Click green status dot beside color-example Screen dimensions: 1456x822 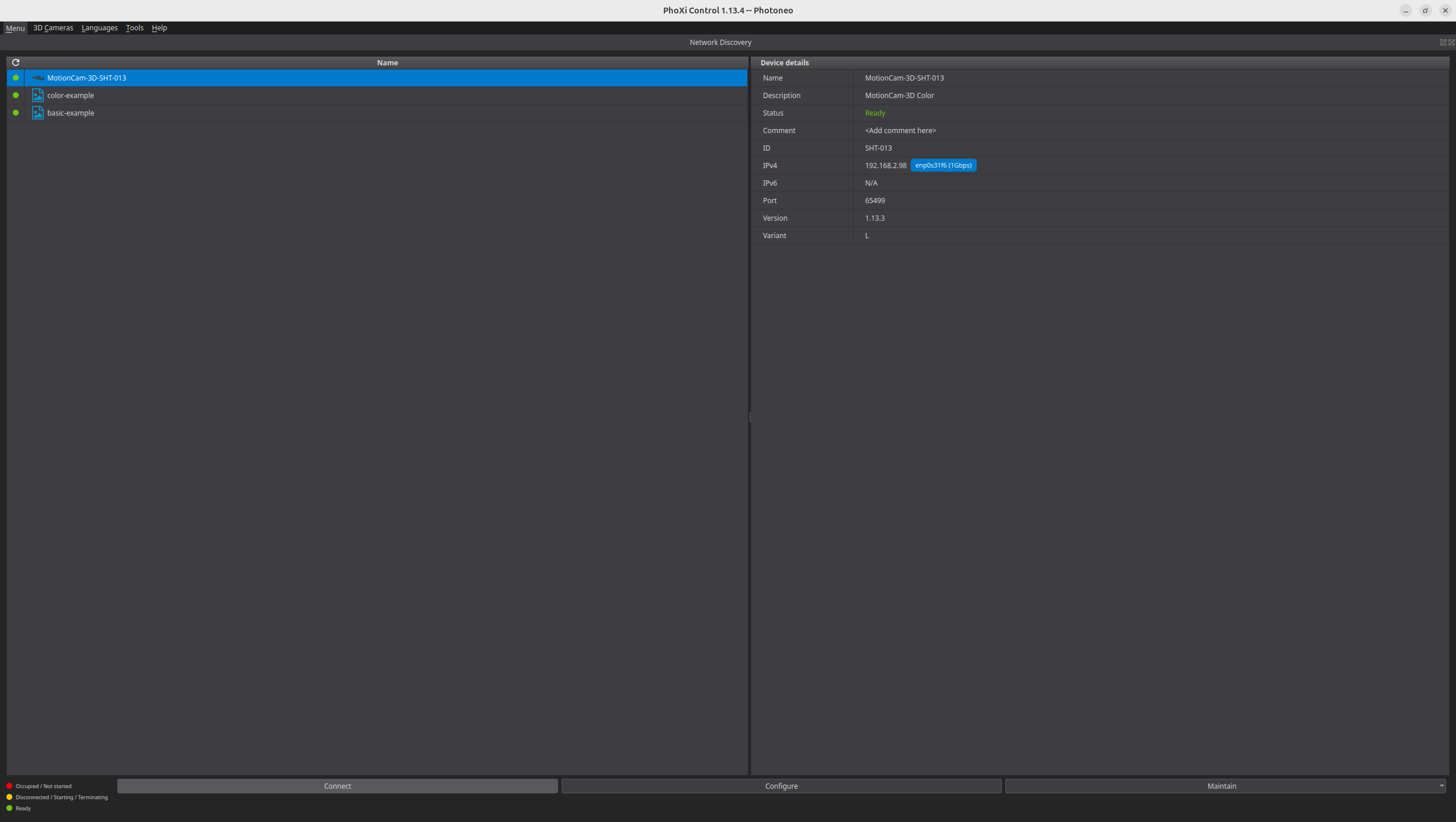click(16, 95)
